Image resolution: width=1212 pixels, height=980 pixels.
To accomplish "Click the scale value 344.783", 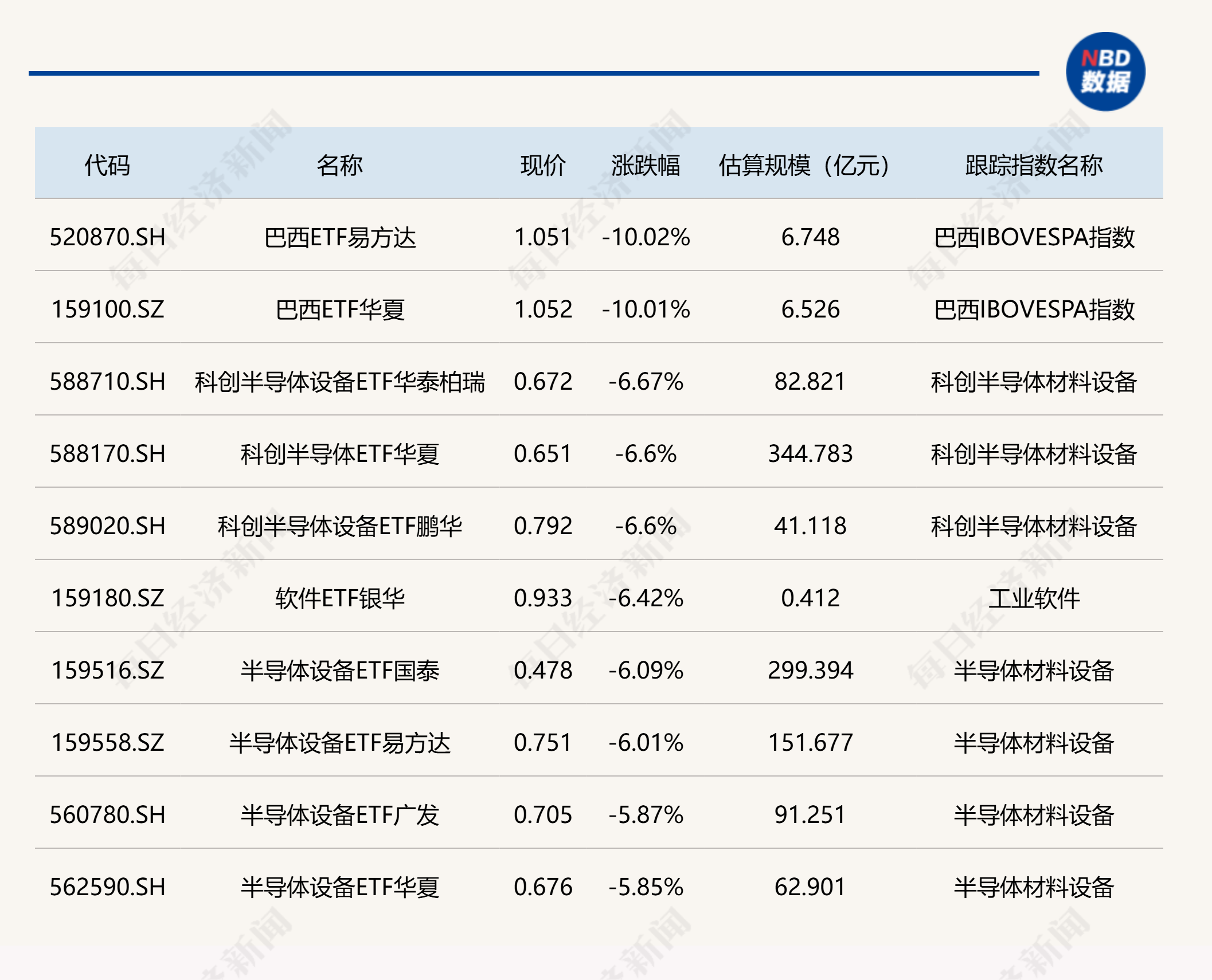I will (810, 454).
